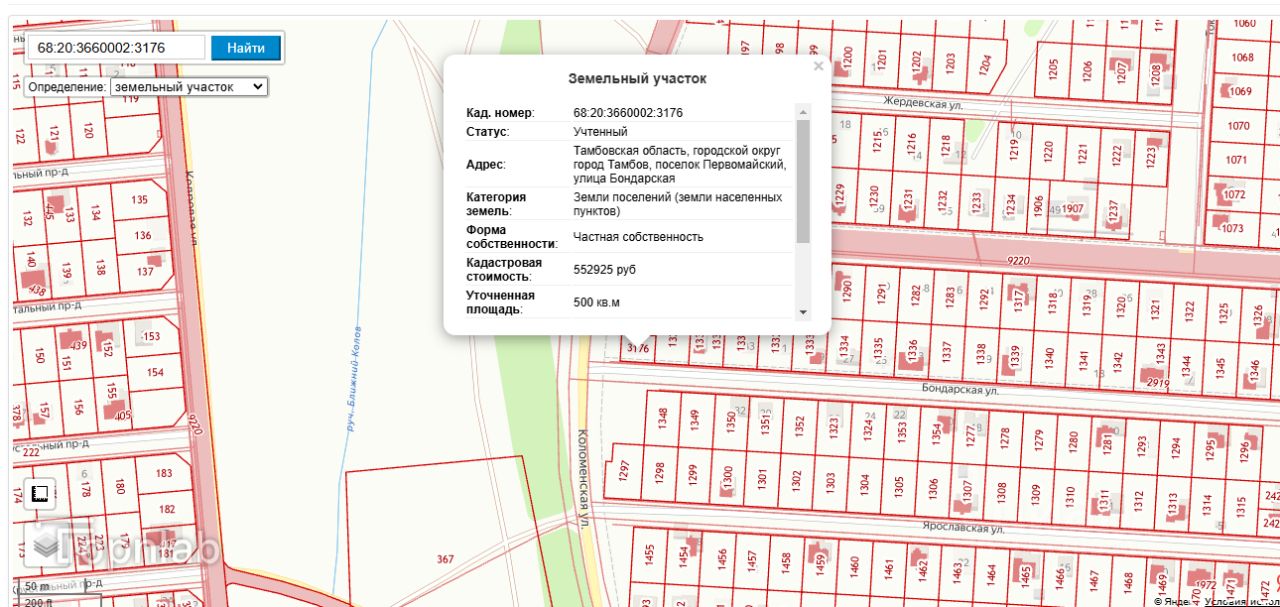Open the Yandex Условия использования link
This screenshot has height=607, width=1280.
[1241, 601]
